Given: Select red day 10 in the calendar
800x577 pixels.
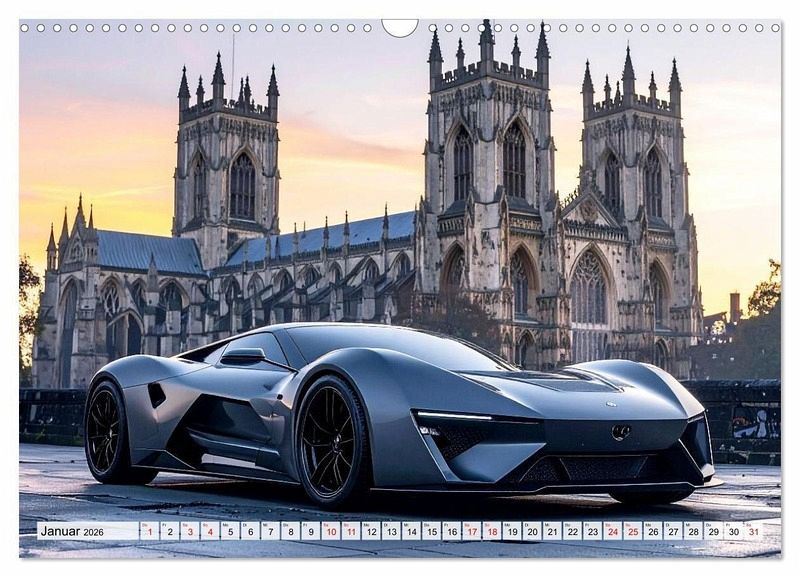Looking at the screenshot, I should (330, 532).
